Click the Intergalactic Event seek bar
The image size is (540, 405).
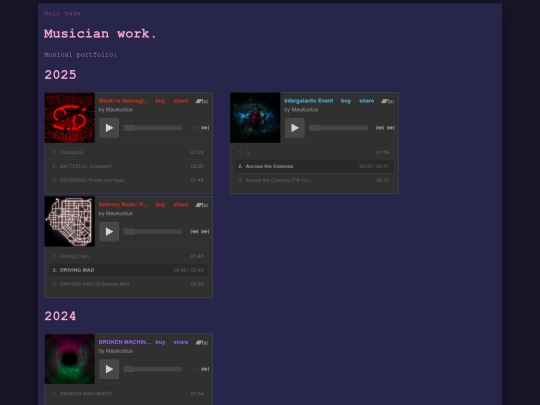339,128
